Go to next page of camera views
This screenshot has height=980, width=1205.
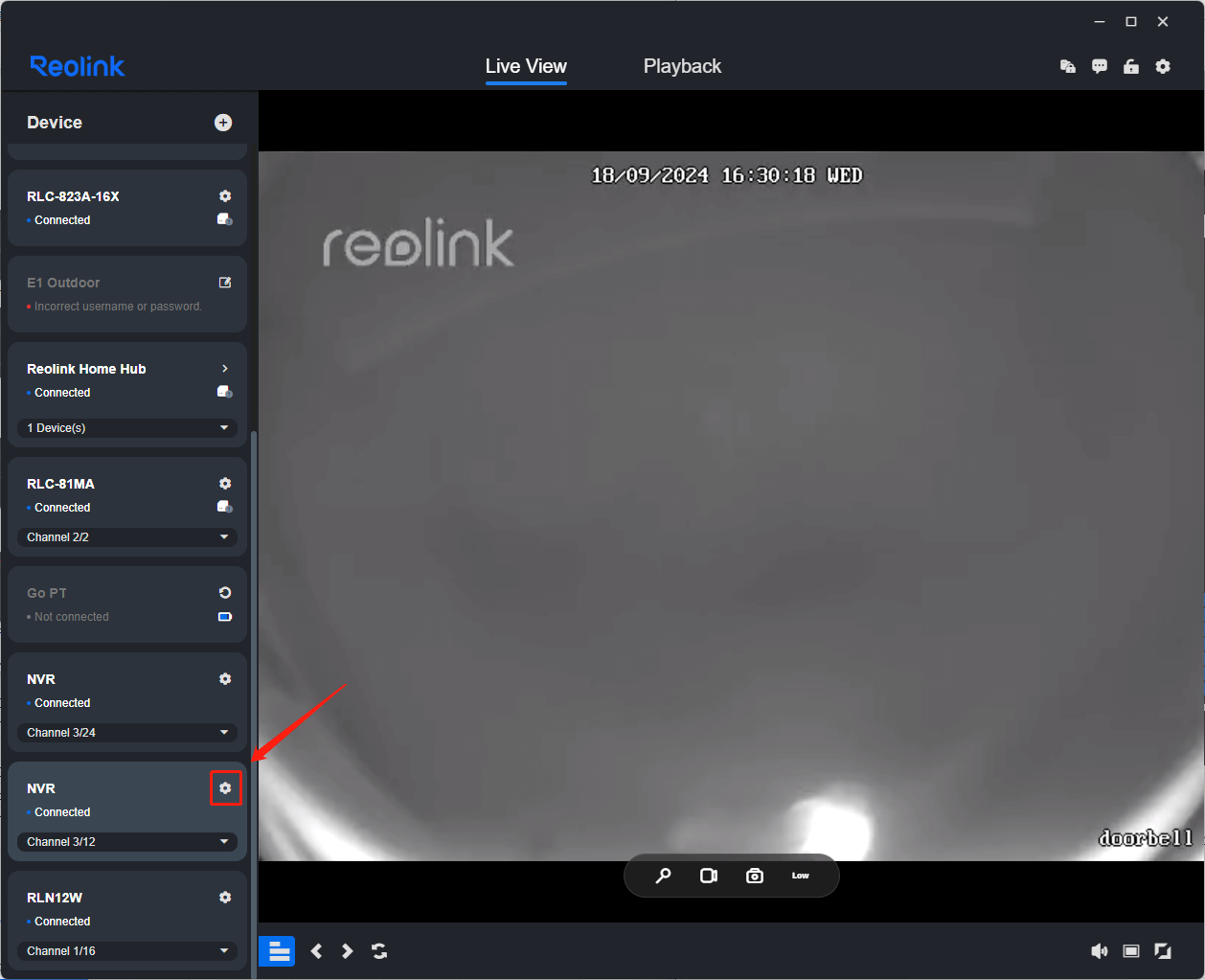click(x=348, y=951)
